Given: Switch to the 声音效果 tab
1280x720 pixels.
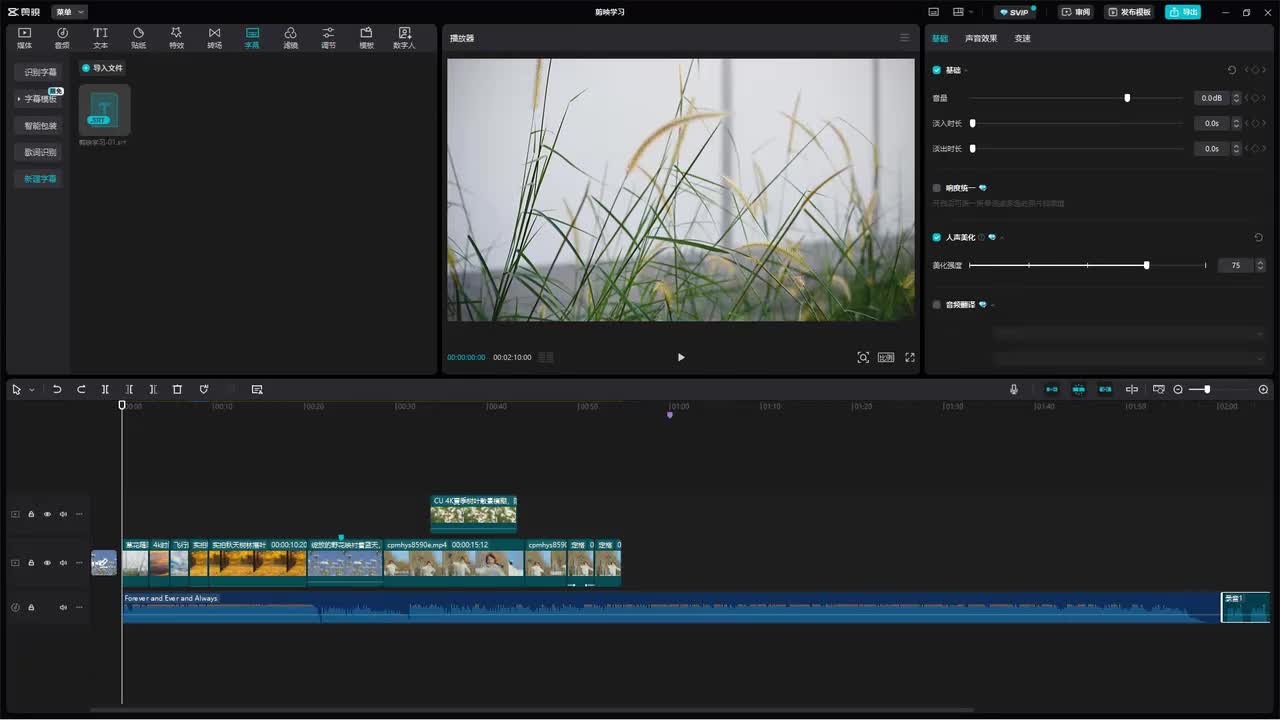Looking at the screenshot, I should (980, 38).
